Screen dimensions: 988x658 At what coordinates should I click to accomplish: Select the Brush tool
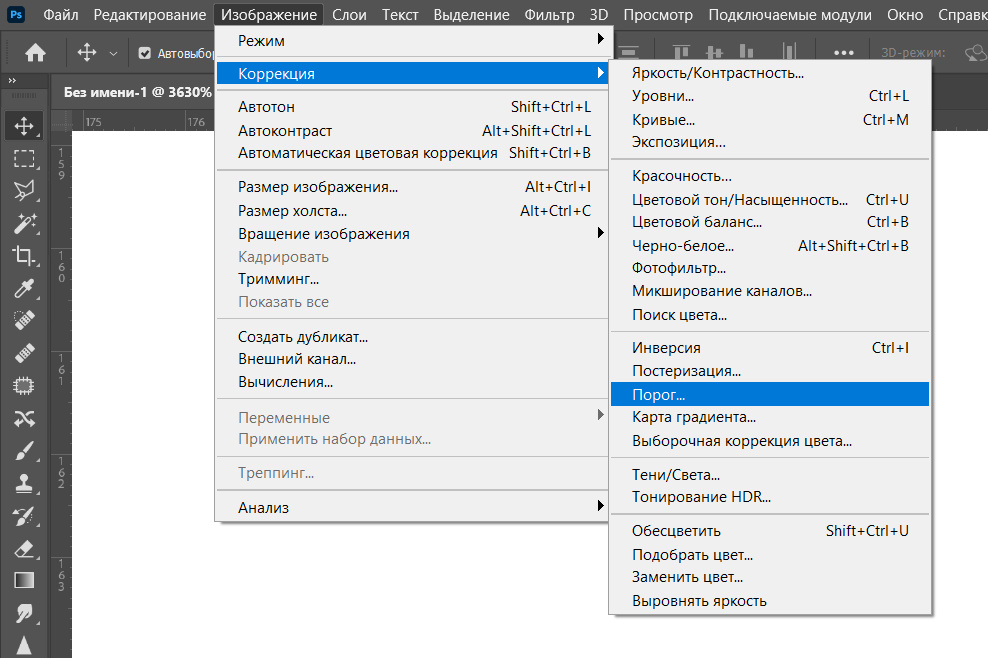24,451
